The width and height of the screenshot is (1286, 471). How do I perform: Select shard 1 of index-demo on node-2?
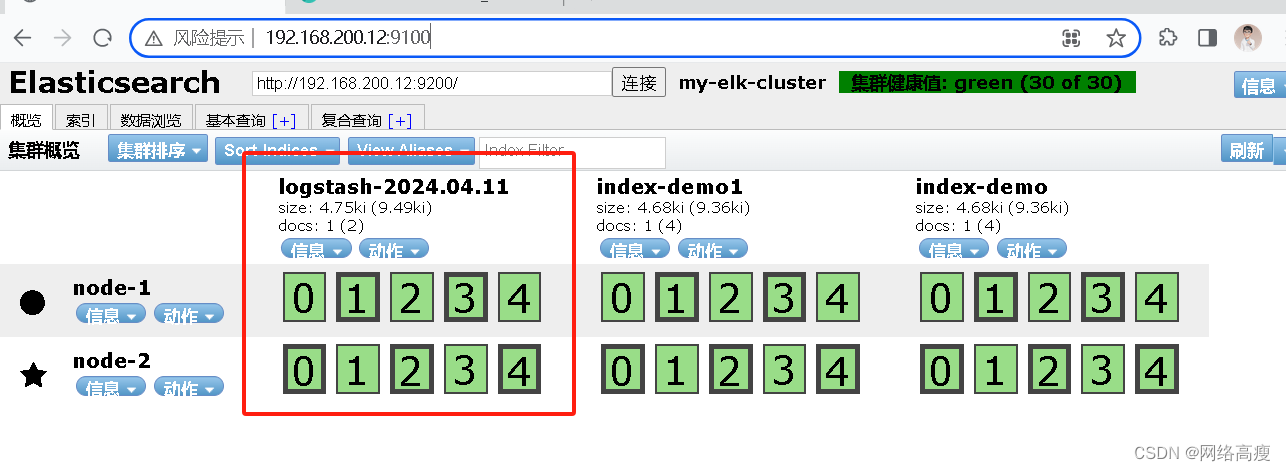click(995, 370)
